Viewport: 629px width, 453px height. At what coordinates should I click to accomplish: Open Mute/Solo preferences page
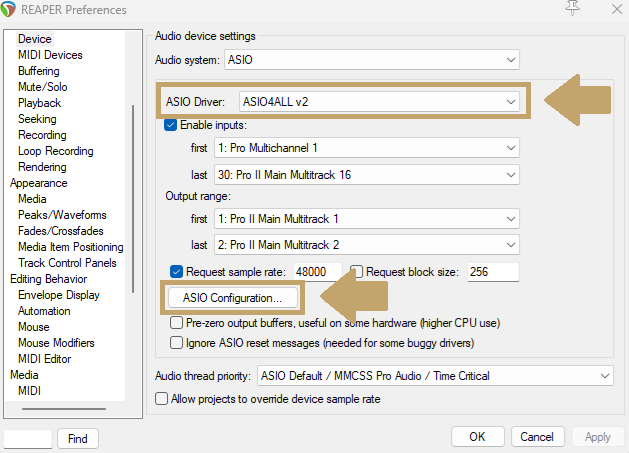tap(43, 87)
